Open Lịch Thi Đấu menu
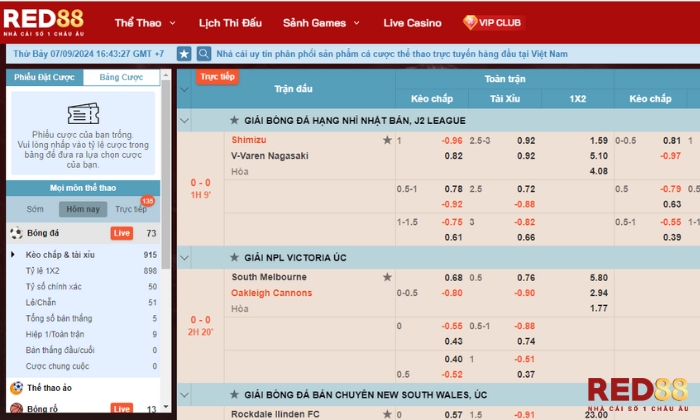This screenshot has width=700, height=420. pyautogui.click(x=230, y=23)
